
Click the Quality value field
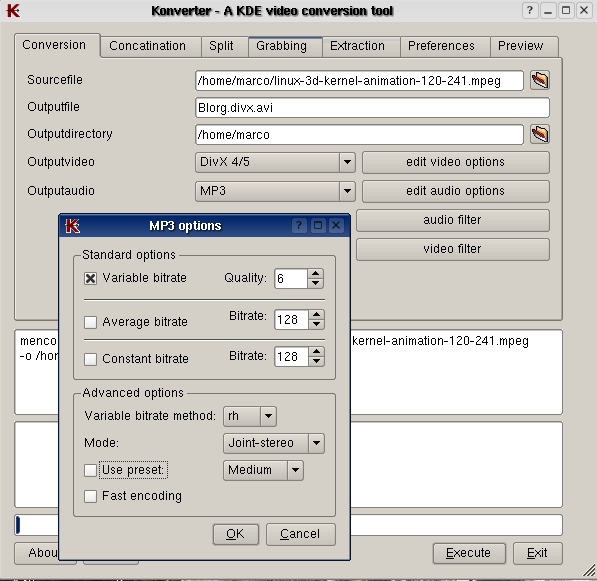291,279
